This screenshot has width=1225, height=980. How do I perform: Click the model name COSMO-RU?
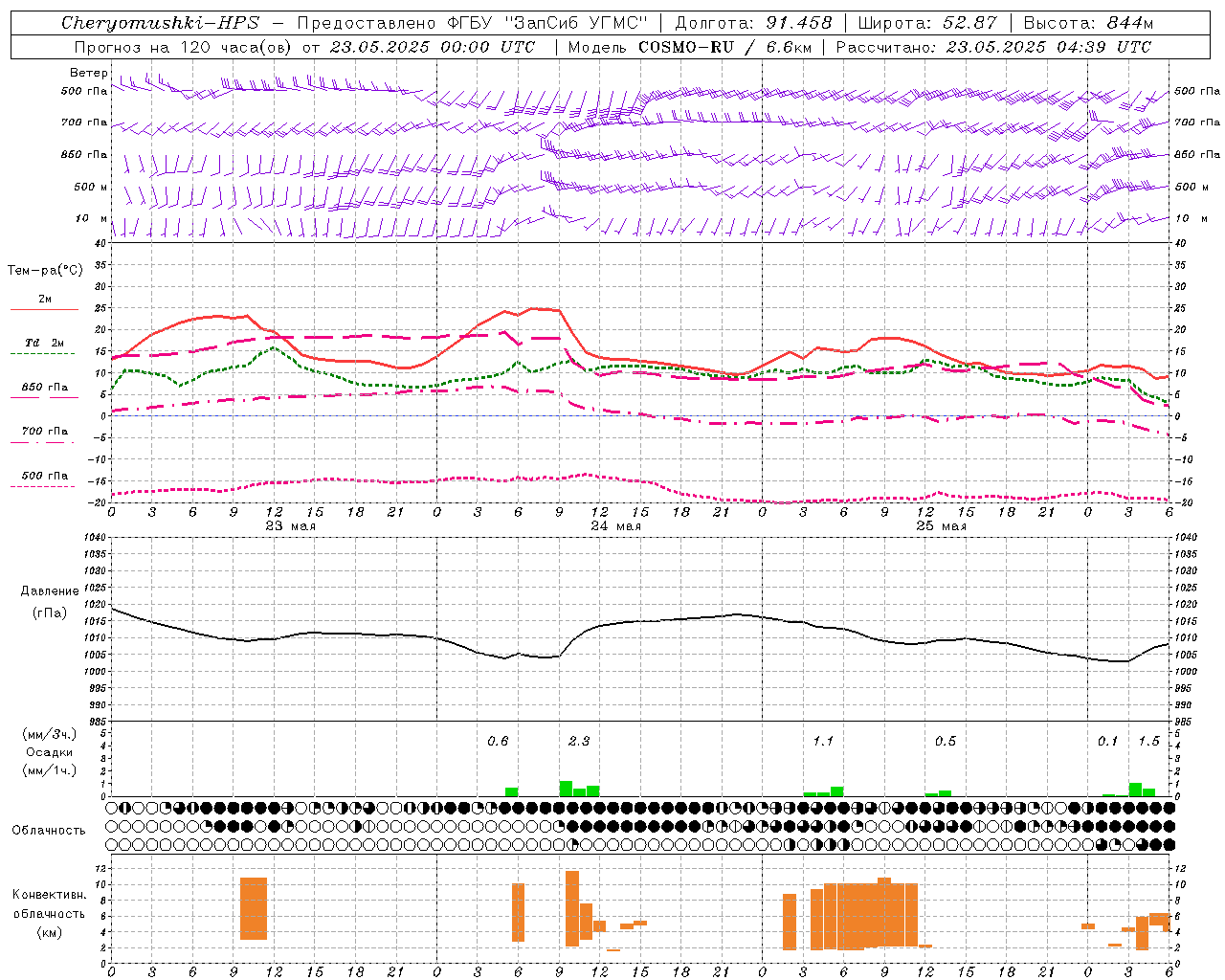pyautogui.click(x=685, y=47)
